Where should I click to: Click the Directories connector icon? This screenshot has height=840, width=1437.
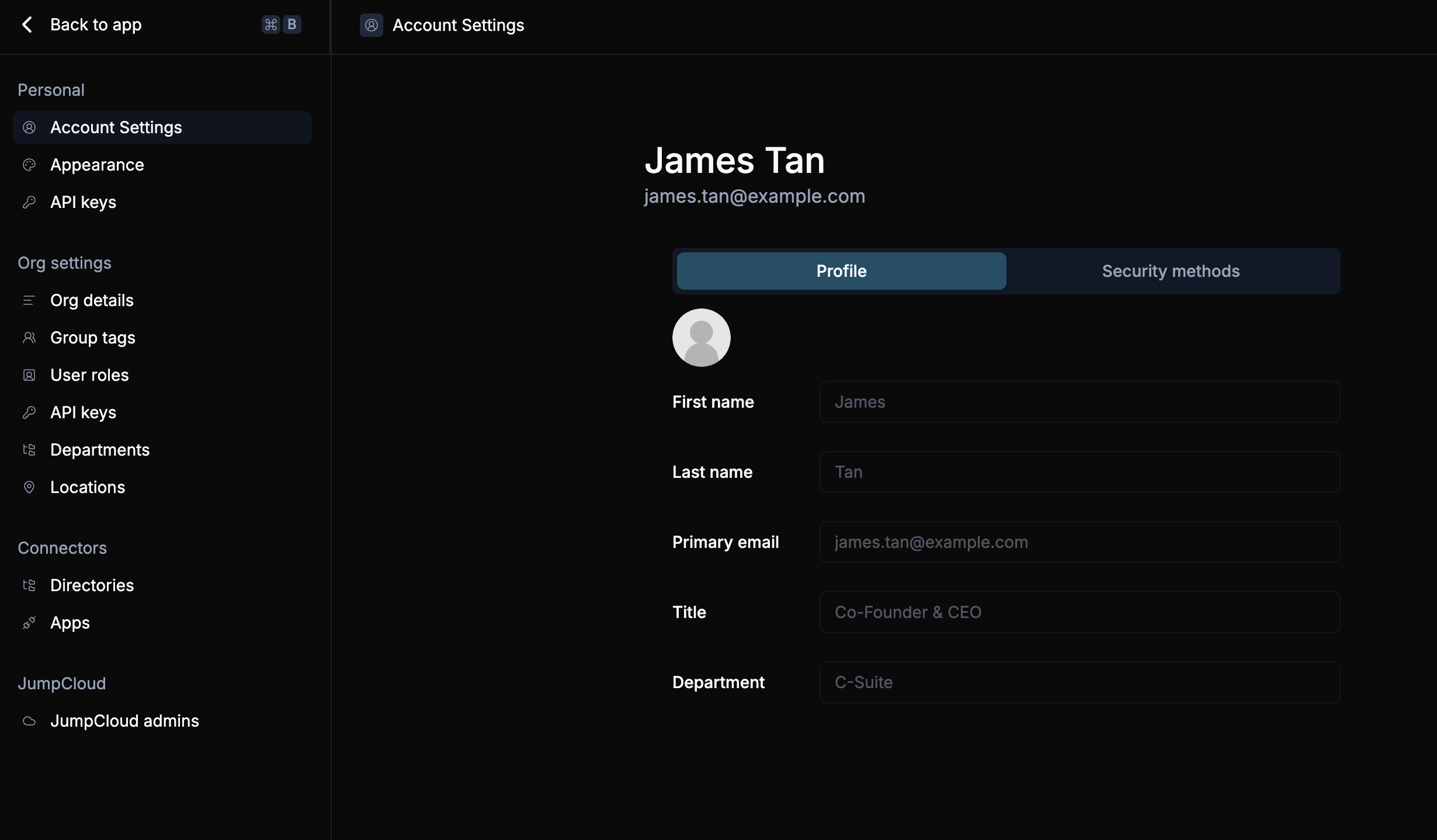[29, 585]
